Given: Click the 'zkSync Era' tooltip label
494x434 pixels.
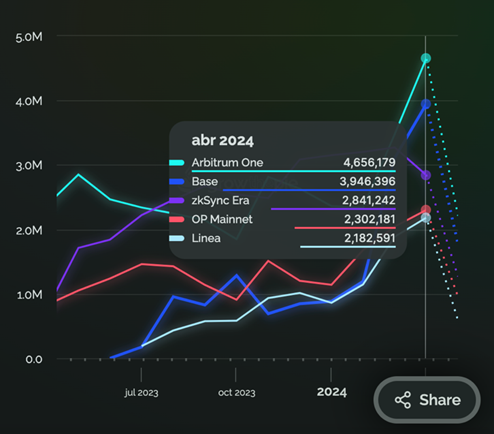Looking at the screenshot, I should click(x=220, y=200).
